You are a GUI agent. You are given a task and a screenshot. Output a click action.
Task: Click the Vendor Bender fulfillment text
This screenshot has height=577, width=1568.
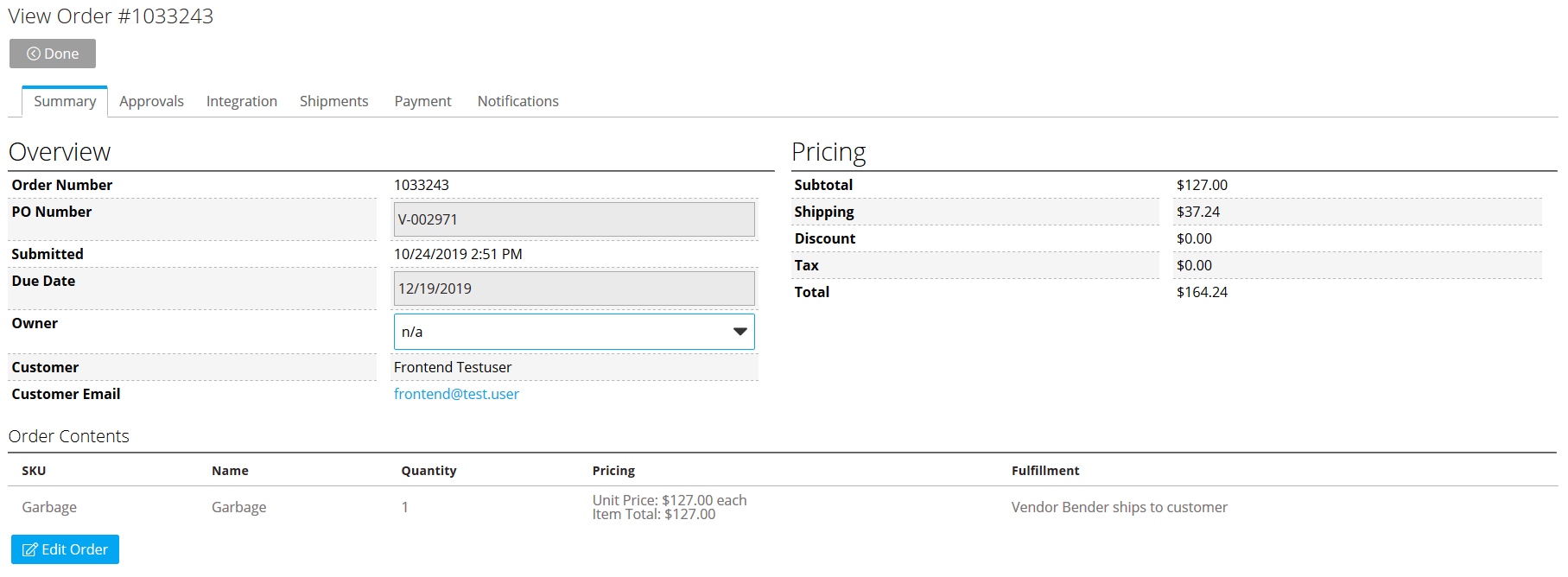click(1119, 507)
